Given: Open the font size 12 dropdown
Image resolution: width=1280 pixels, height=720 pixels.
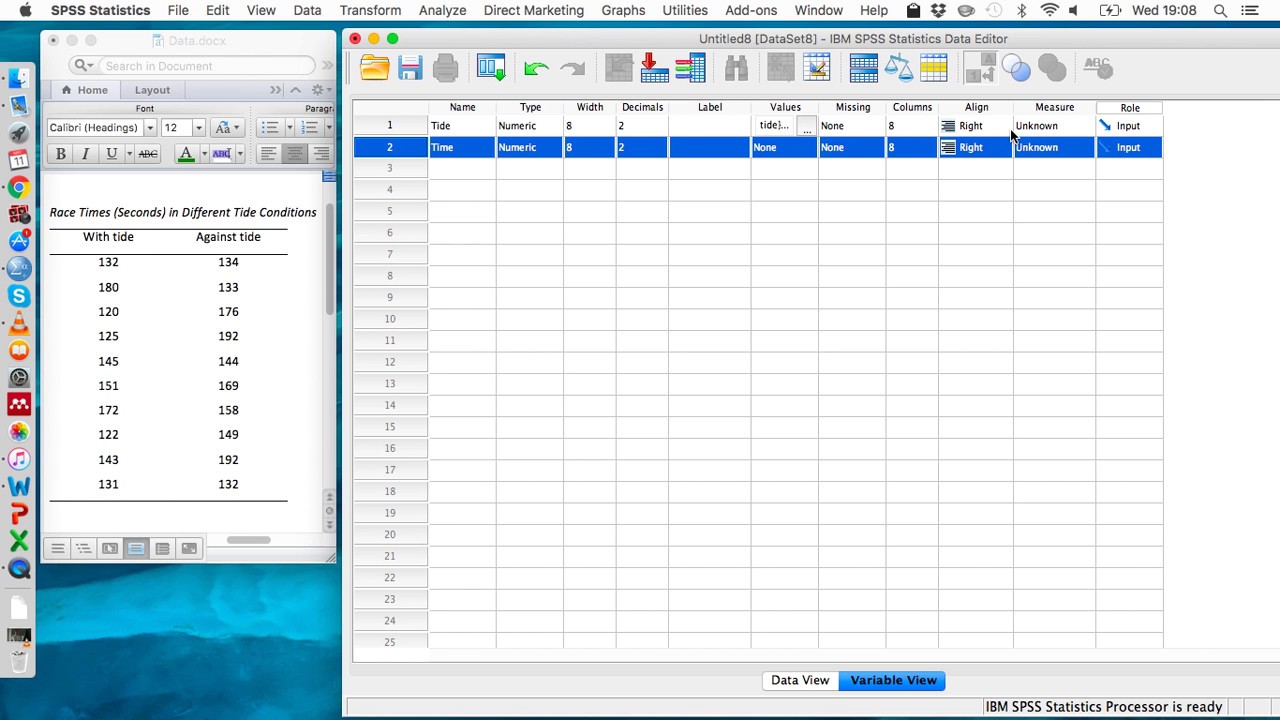Looking at the screenshot, I should coord(198,127).
